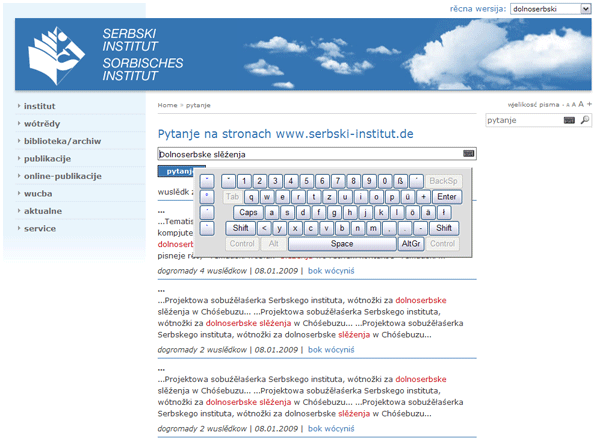
Task: Click the < key on virtual keyboard
Action: tap(264, 228)
